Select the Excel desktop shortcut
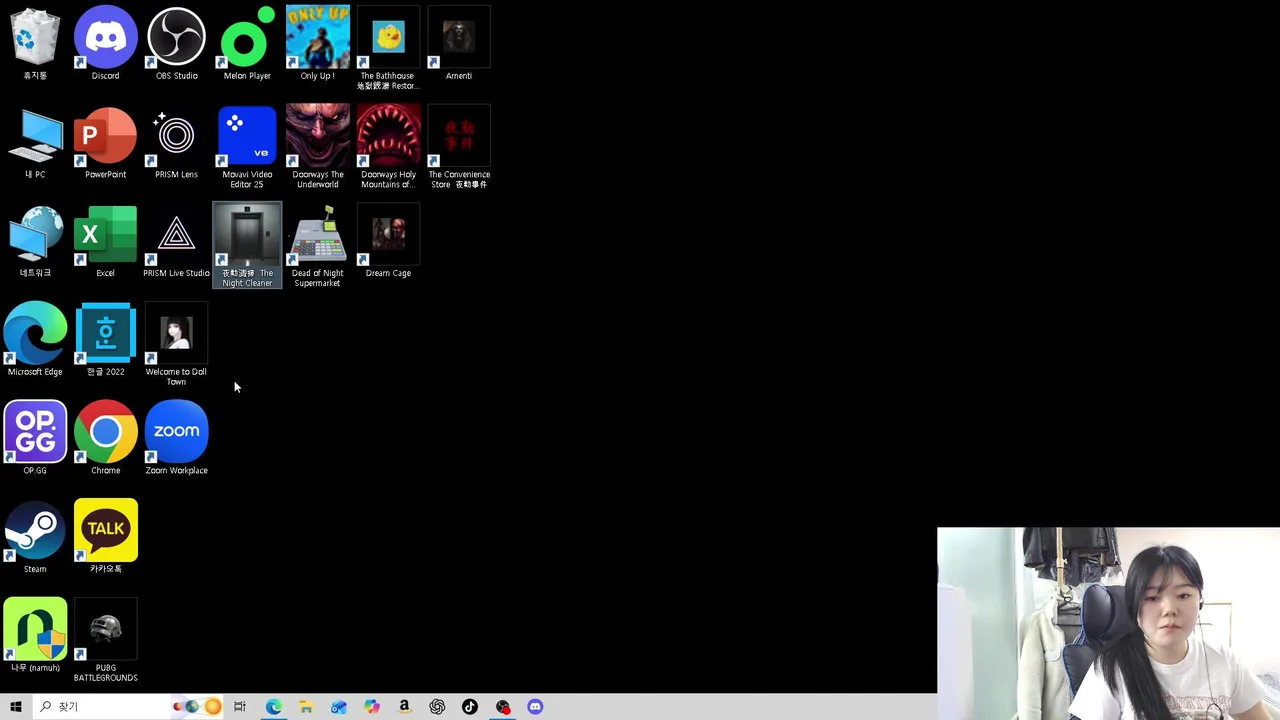This screenshot has height=720, width=1280. pyautogui.click(x=105, y=242)
